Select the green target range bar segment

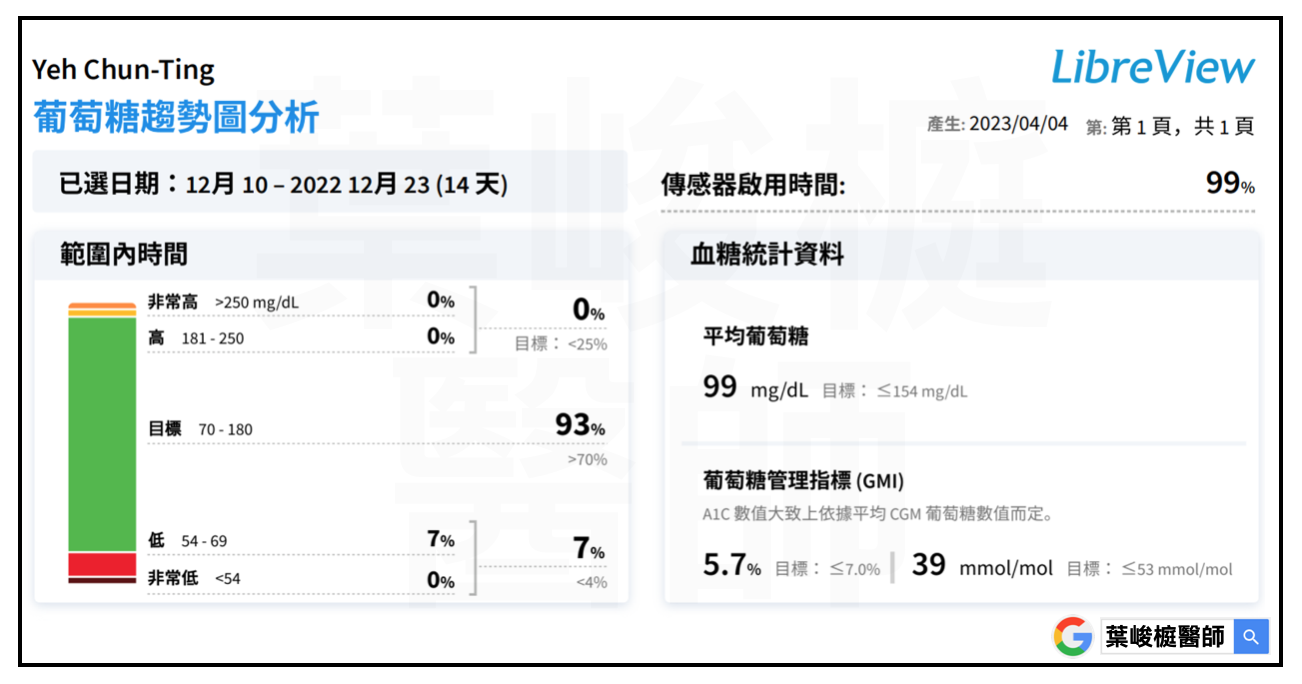tap(101, 434)
